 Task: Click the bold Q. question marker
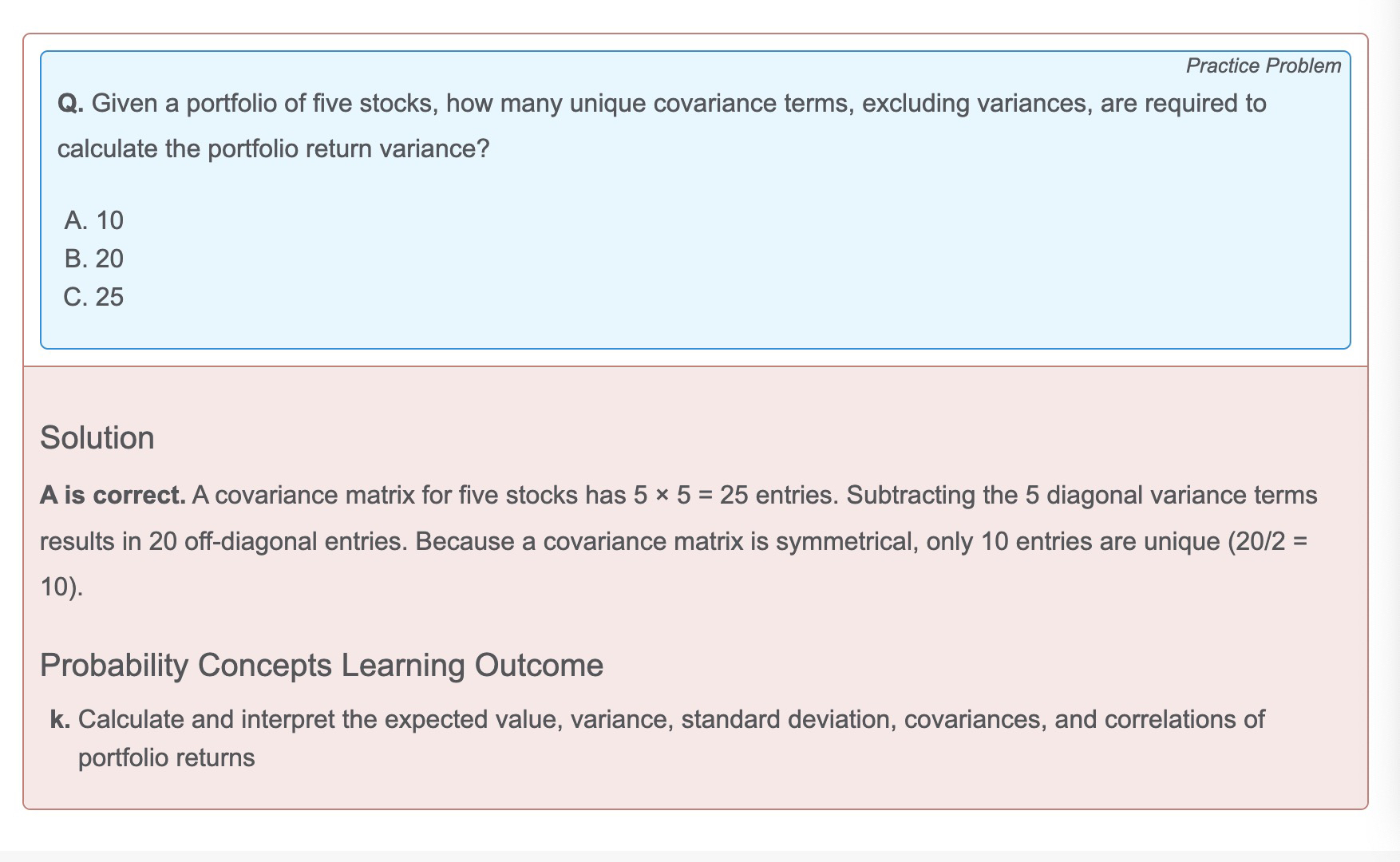(x=70, y=104)
